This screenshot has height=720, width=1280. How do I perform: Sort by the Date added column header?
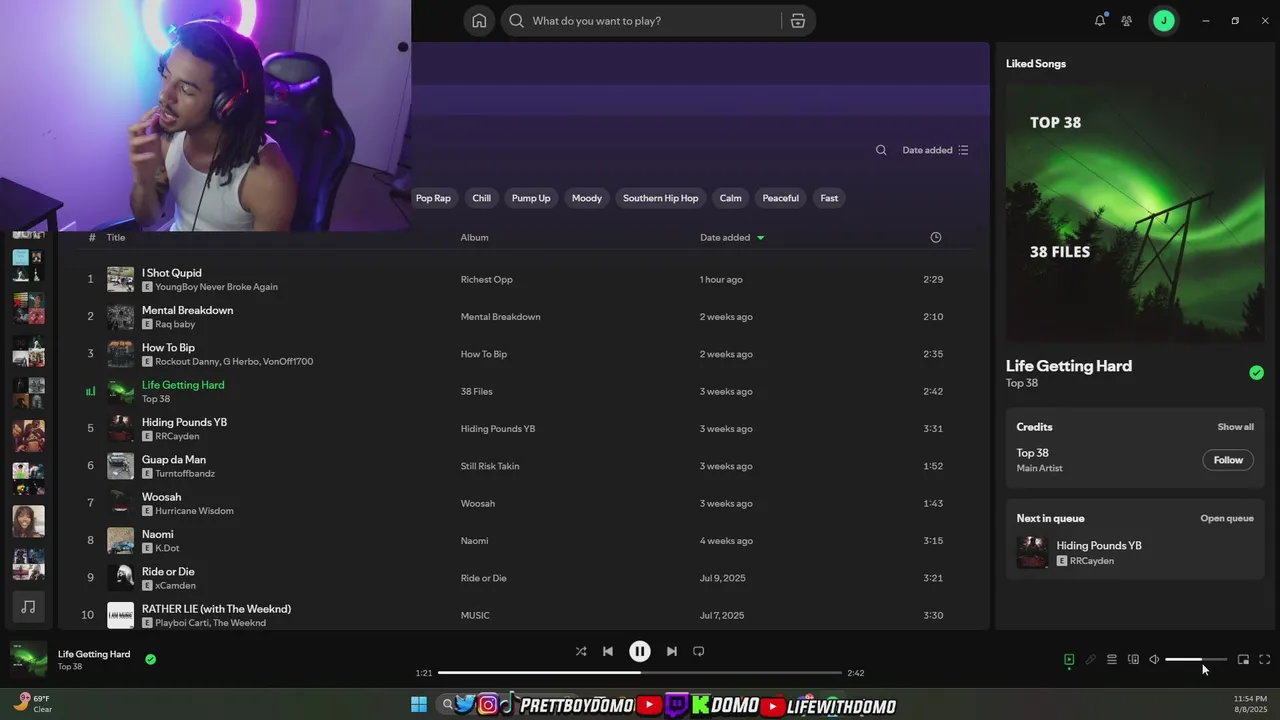[732, 238]
